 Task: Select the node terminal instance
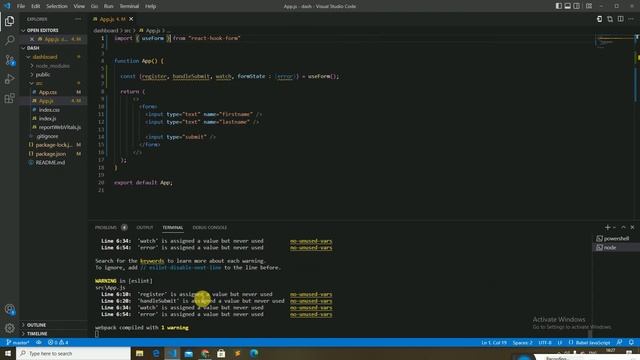pyautogui.click(x=616, y=248)
